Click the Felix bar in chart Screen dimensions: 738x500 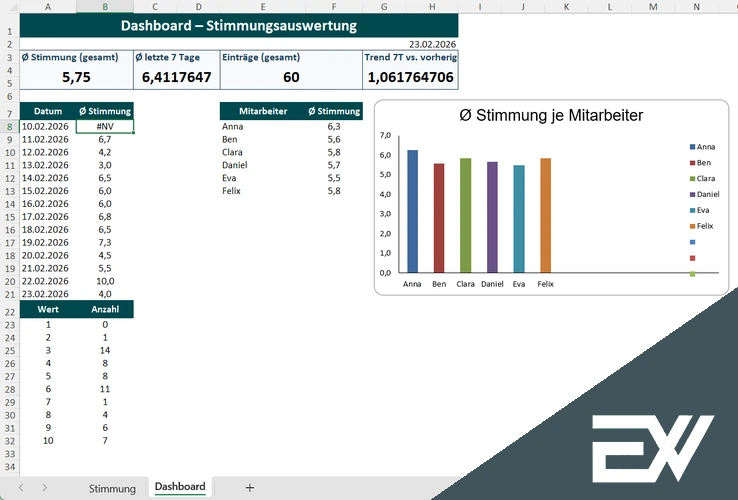coord(545,215)
